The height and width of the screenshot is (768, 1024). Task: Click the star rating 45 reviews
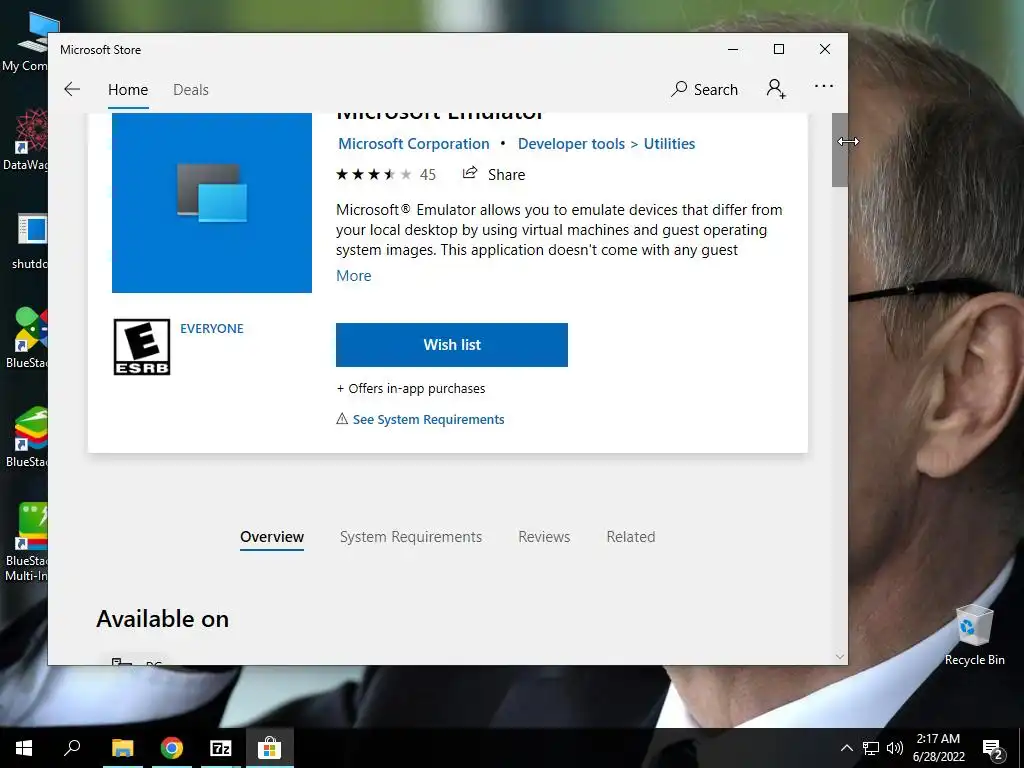[x=386, y=174]
